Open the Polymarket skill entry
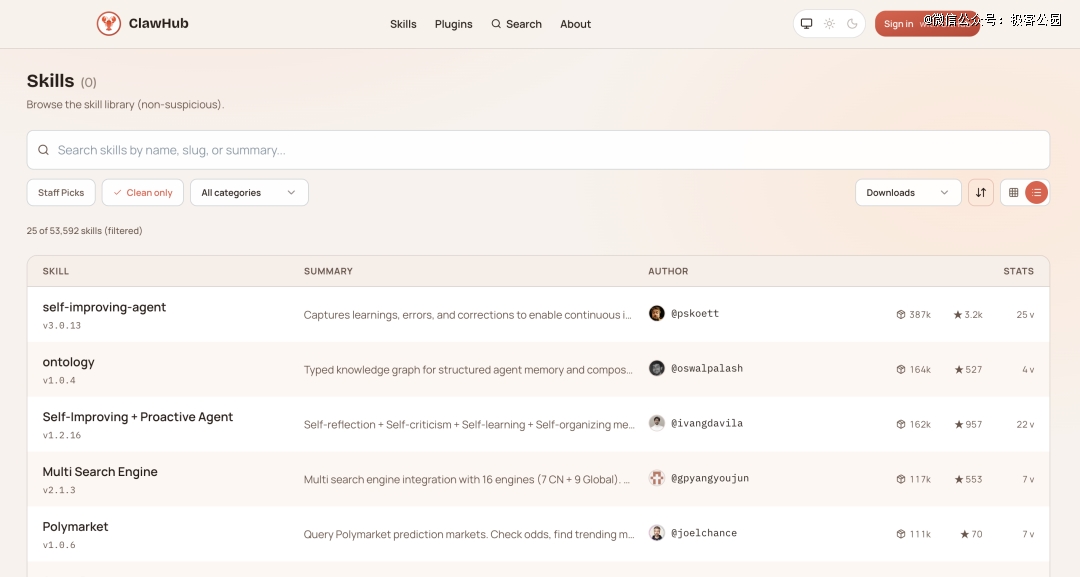1080x577 pixels. (x=75, y=527)
